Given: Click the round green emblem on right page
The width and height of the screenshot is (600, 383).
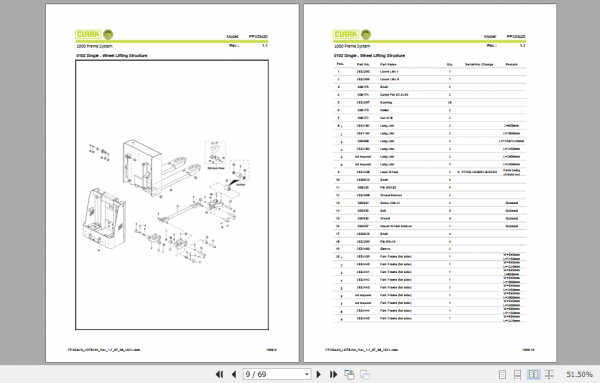Looking at the screenshot, I should (366, 34).
